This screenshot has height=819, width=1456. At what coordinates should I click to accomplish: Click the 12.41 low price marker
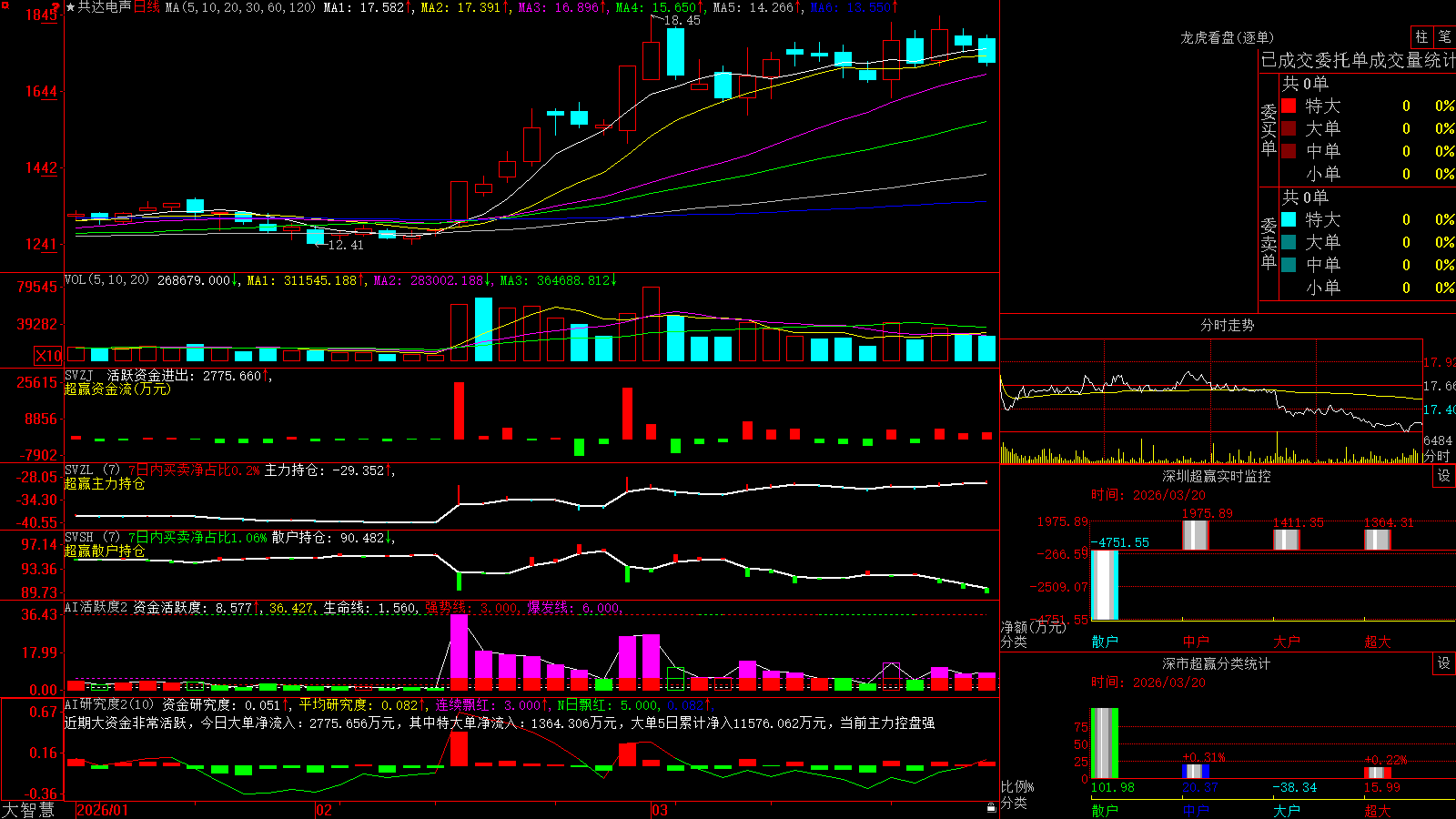(x=346, y=245)
